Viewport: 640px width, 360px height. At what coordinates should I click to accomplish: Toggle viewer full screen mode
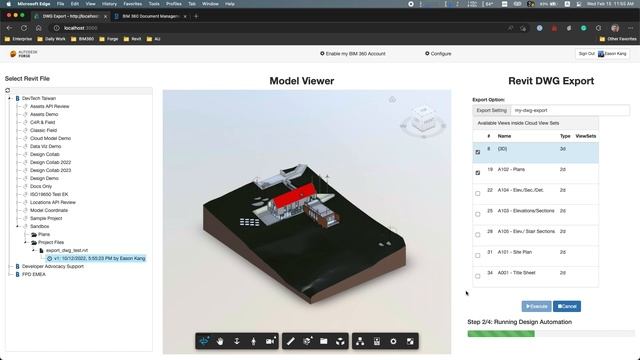pyautogui.click(x=410, y=341)
